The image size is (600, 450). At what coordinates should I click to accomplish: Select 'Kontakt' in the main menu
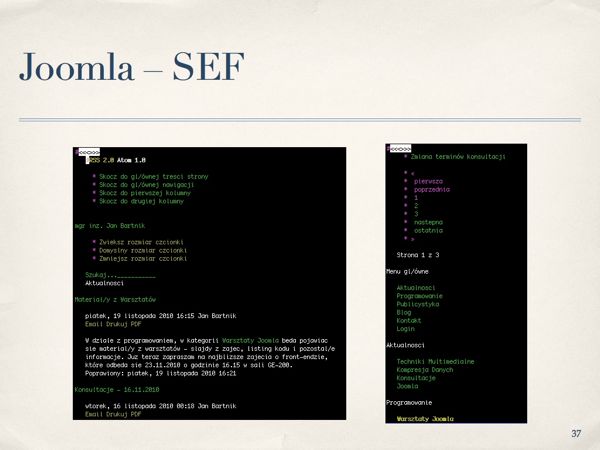tap(413, 319)
